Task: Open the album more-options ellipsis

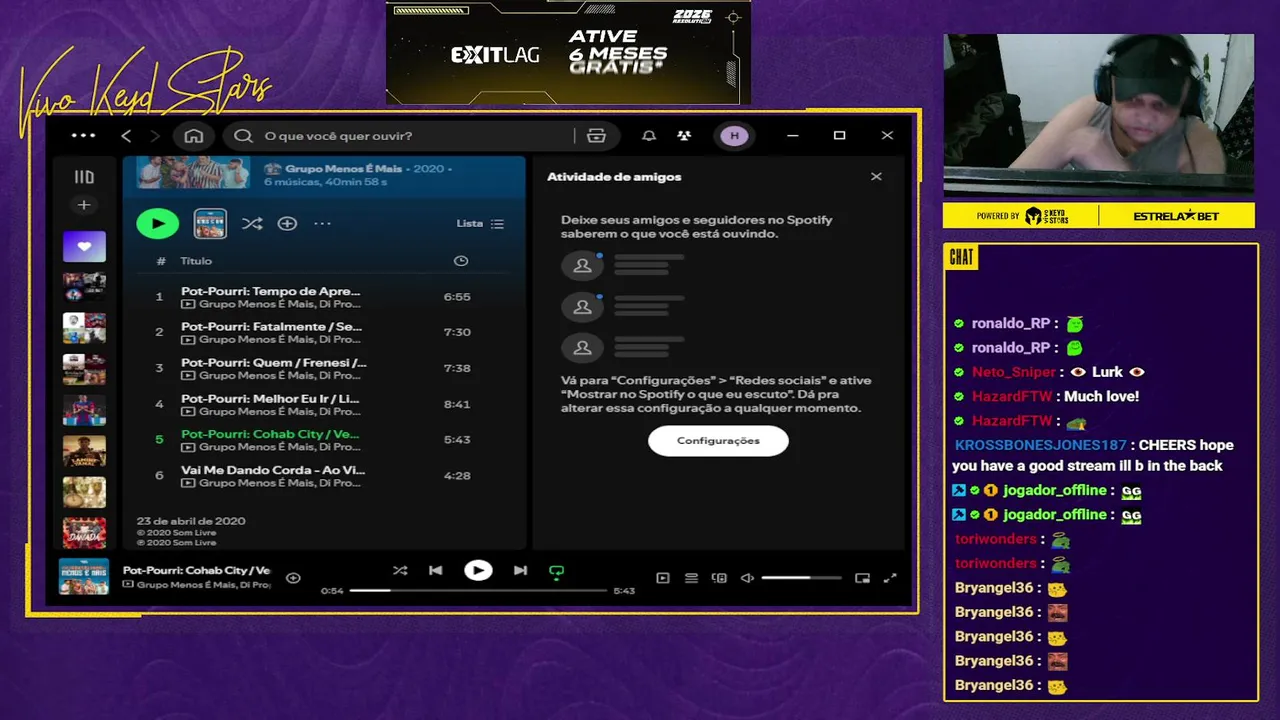Action: (x=322, y=224)
